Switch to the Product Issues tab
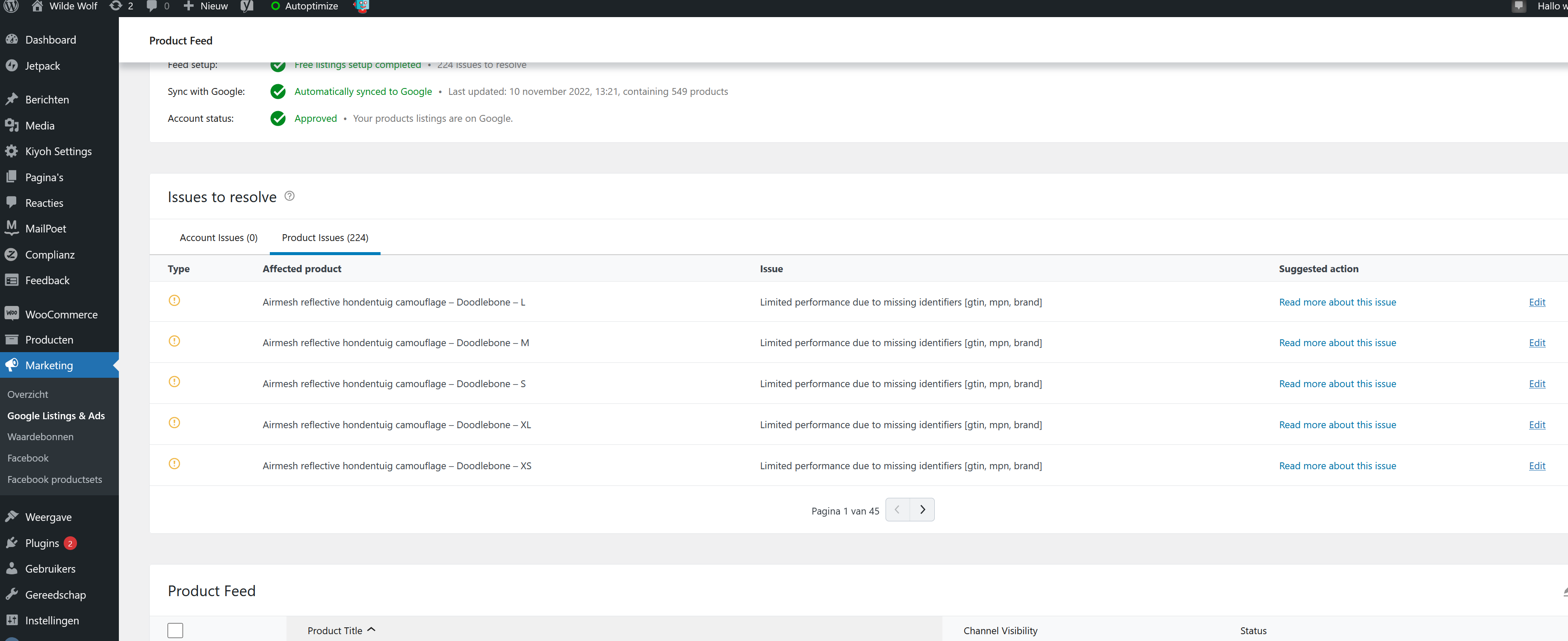The height and width of the screenshot is (641, 1568). click(x=325, y=237)
